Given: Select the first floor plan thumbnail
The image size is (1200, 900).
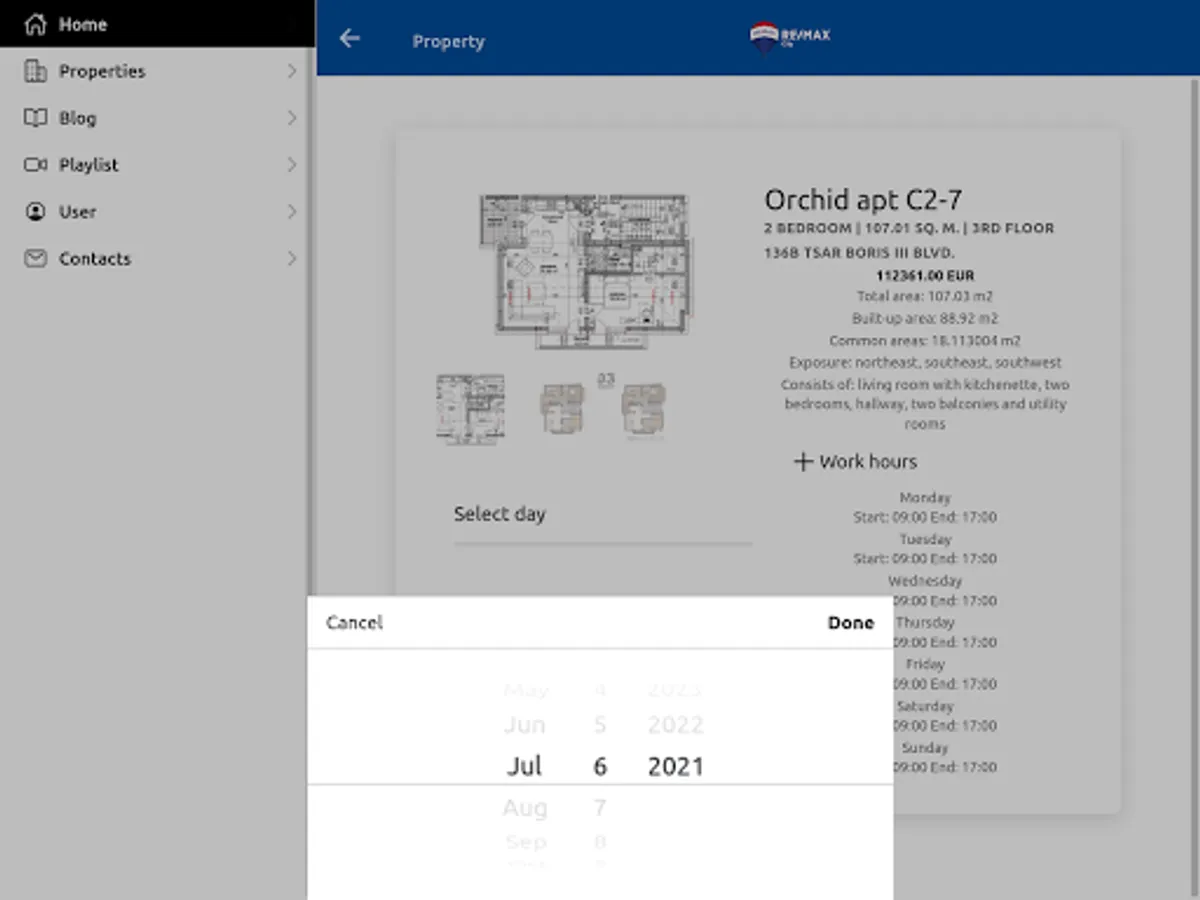Looking at the screenshot, I should pyautogui.click(x=471, y=409).
